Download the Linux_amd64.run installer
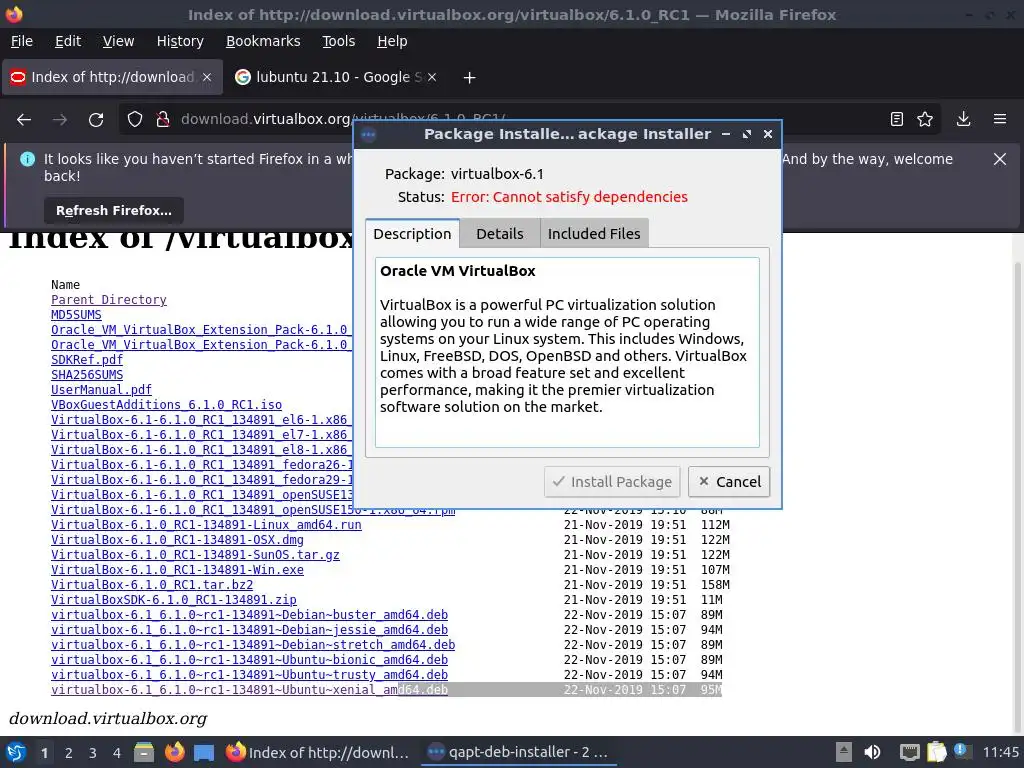Screen dimensions: 1024x768 pos(206,524)
